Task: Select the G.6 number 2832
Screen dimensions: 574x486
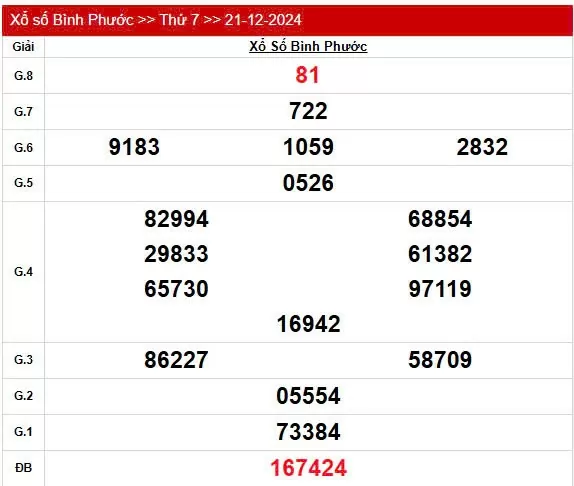Action: [x=482, y=147]
